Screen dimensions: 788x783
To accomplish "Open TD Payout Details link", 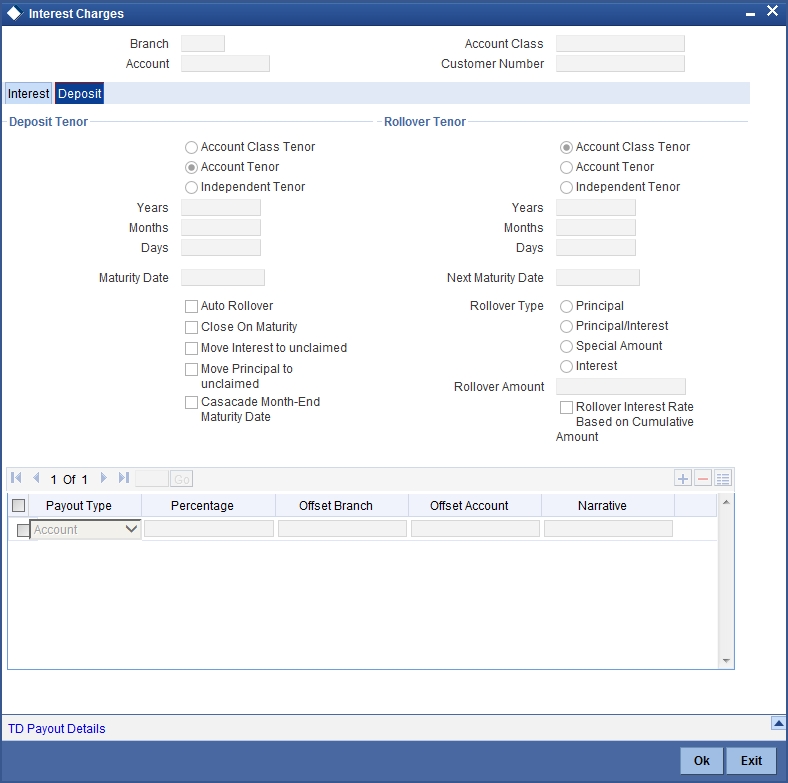I will coord(57,729).
